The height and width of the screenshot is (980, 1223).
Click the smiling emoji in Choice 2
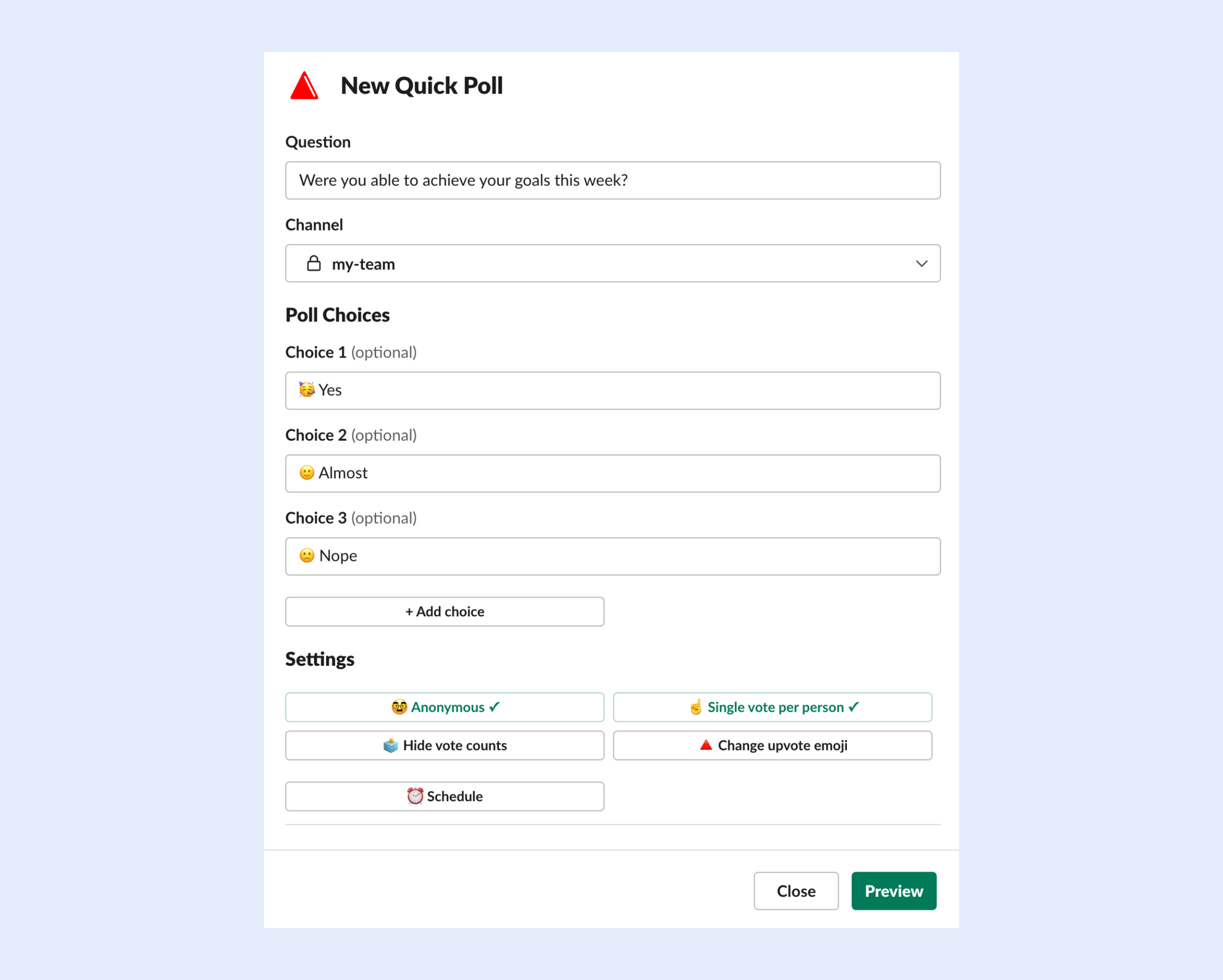(x=307, y=473)
